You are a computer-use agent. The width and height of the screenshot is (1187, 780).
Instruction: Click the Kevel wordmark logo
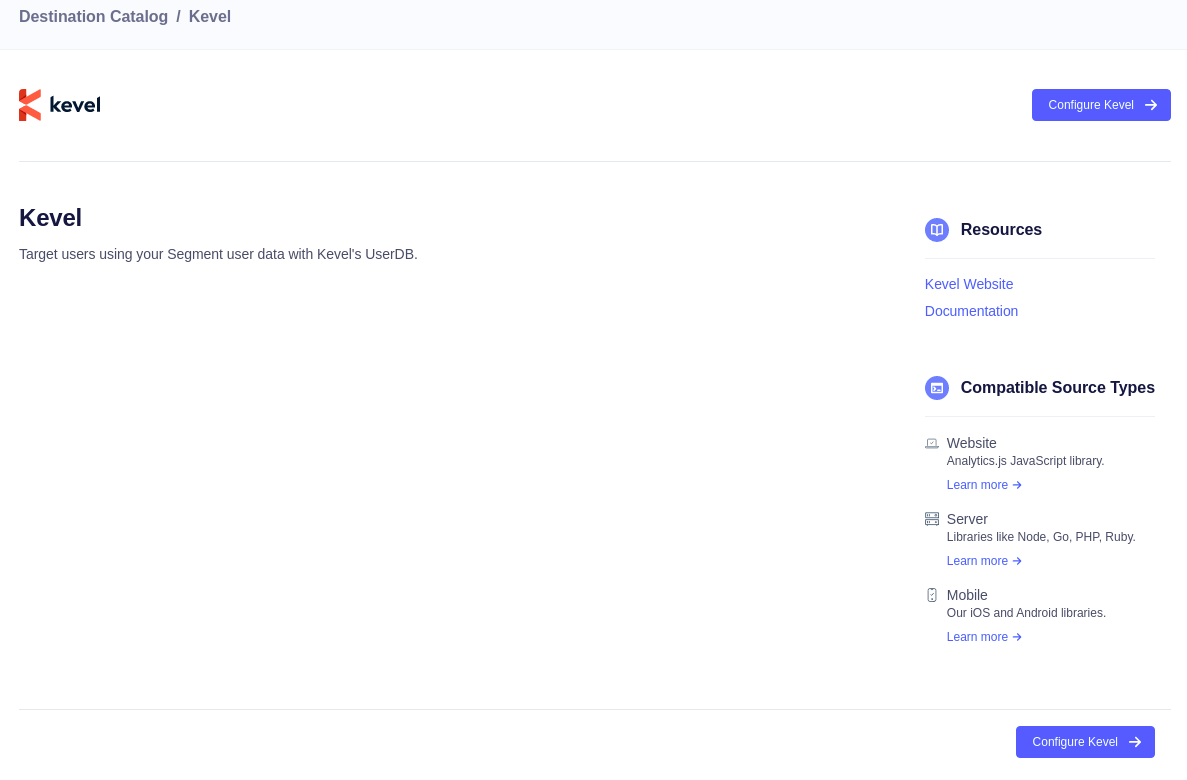(x=75, y=104)
